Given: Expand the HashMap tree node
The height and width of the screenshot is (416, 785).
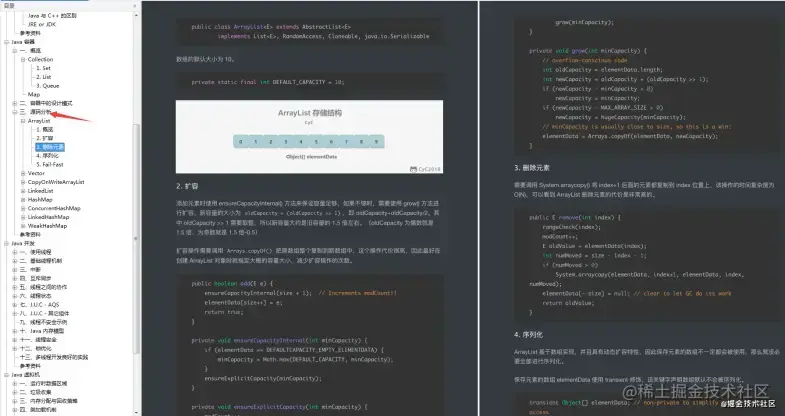Looking at the screenshot, I should coord(23,200).
